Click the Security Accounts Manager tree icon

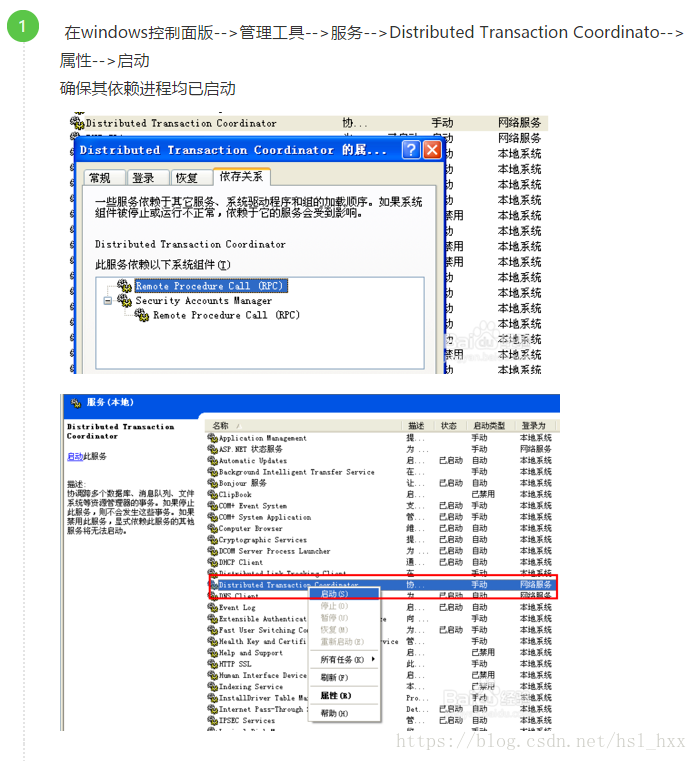(124, 300)
